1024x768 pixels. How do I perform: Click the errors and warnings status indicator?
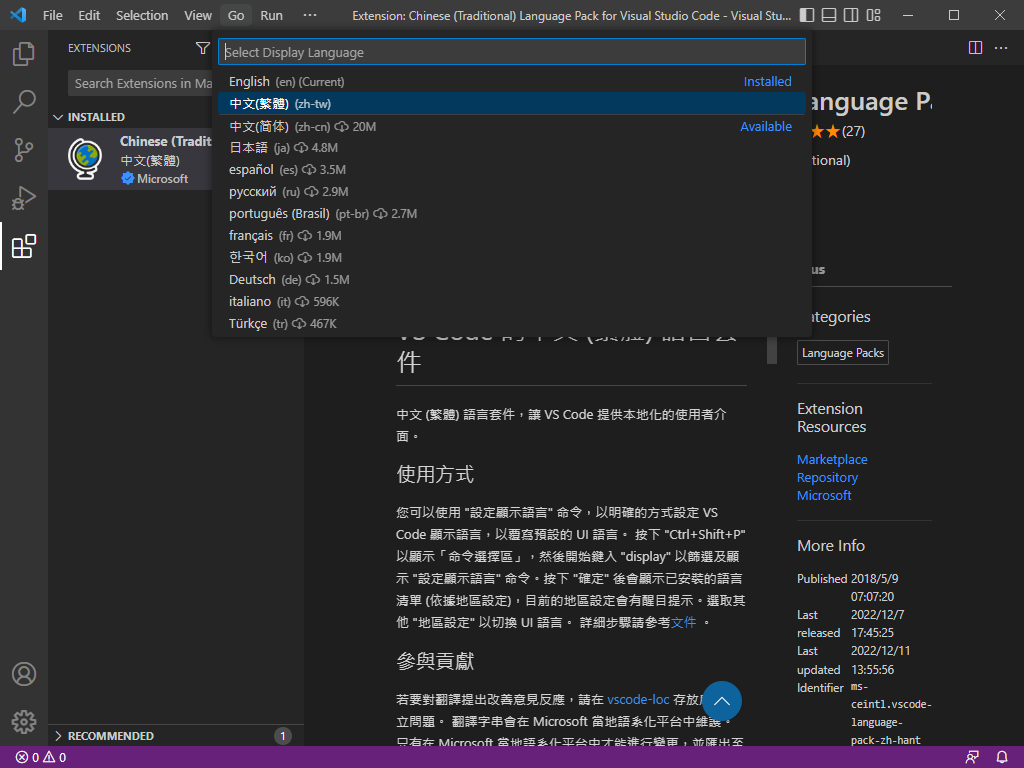coord(40,758)
